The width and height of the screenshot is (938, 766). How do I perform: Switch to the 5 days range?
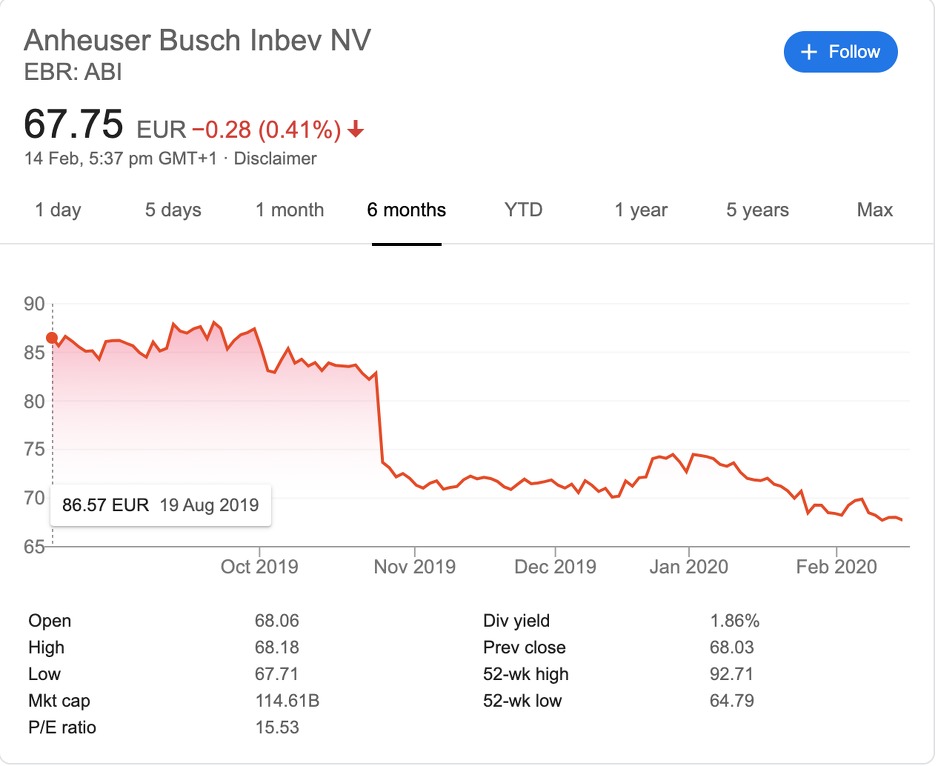tap(173, 210)
